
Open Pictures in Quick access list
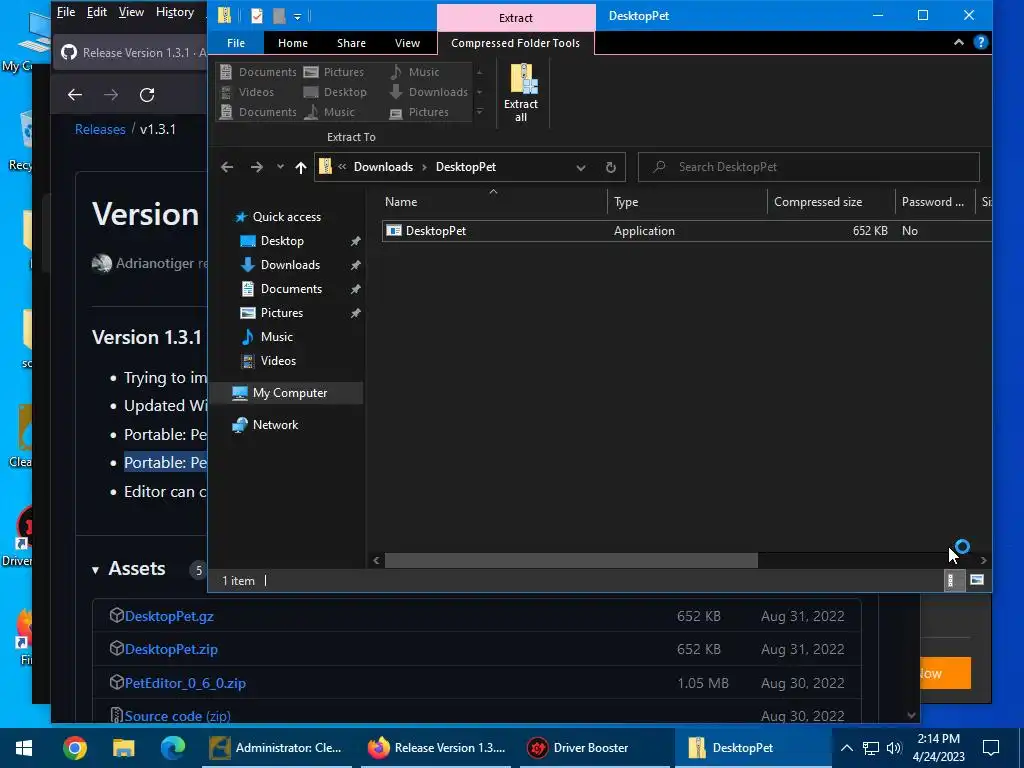pyautogui.click(x=281, y=313)
